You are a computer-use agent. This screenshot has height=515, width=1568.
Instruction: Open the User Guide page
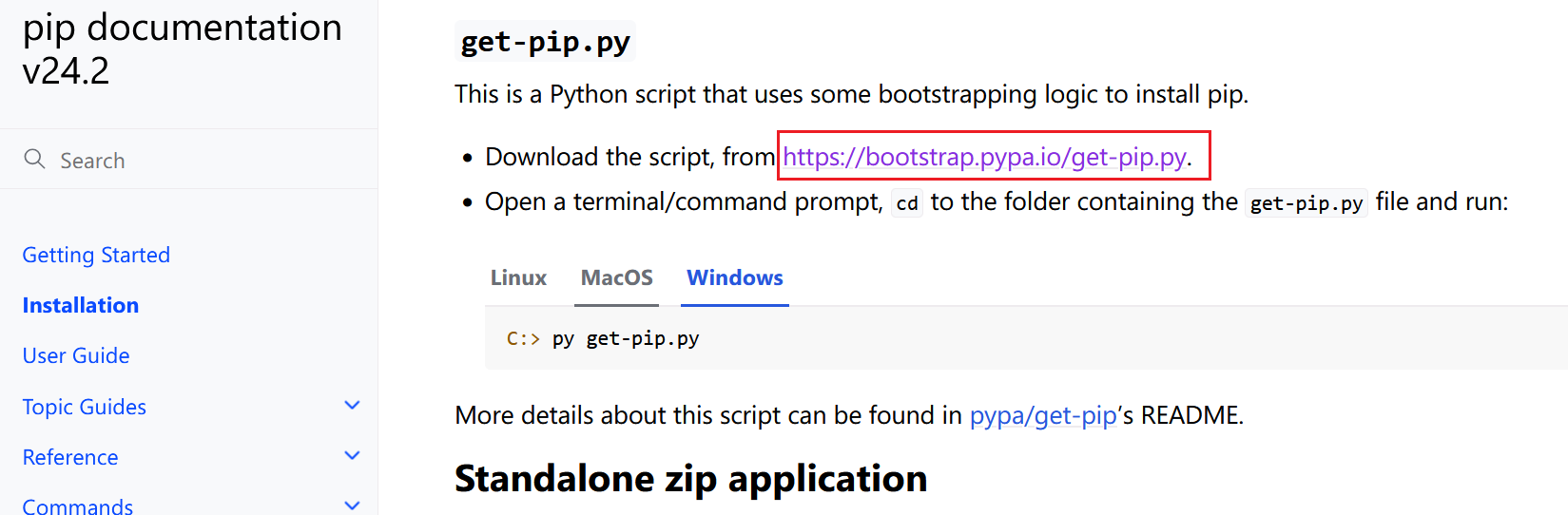[x=76, y=355]
